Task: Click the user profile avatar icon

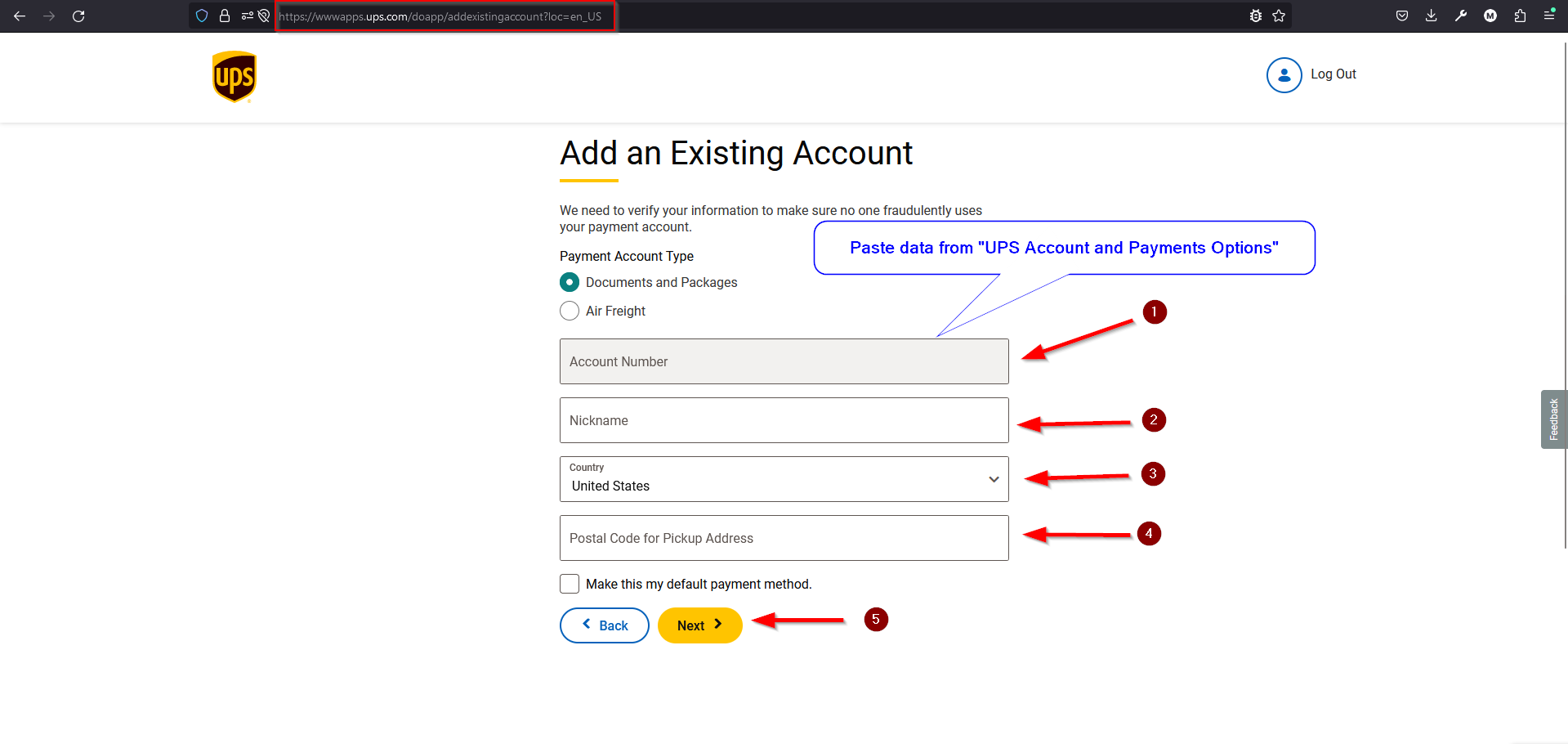Action: pos(1284,74)
